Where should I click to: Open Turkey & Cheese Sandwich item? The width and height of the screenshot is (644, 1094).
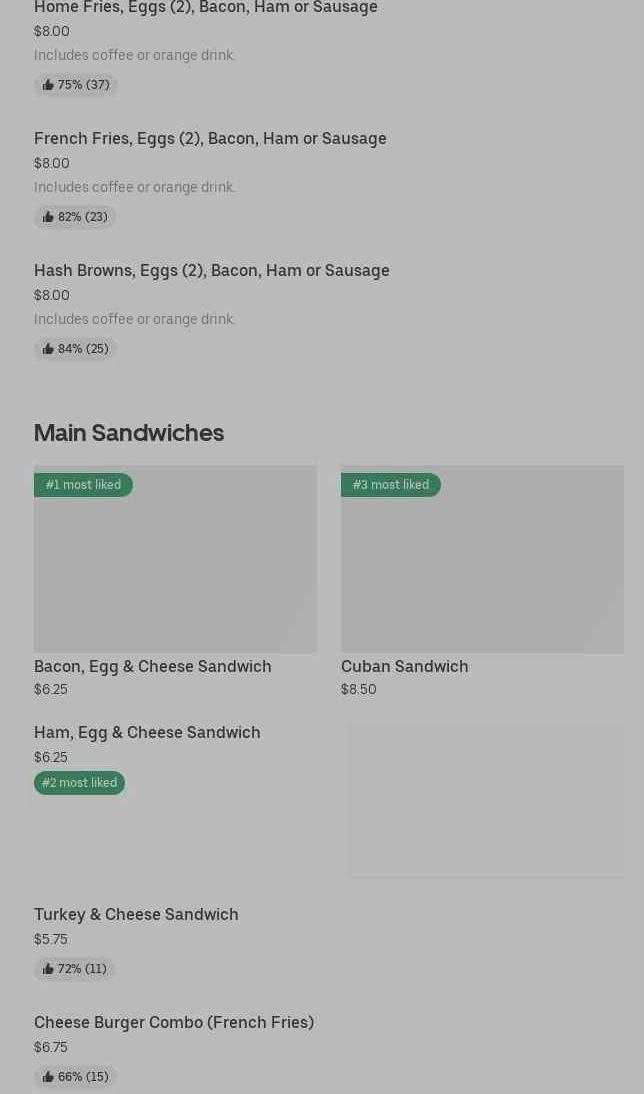pos(136,914)
